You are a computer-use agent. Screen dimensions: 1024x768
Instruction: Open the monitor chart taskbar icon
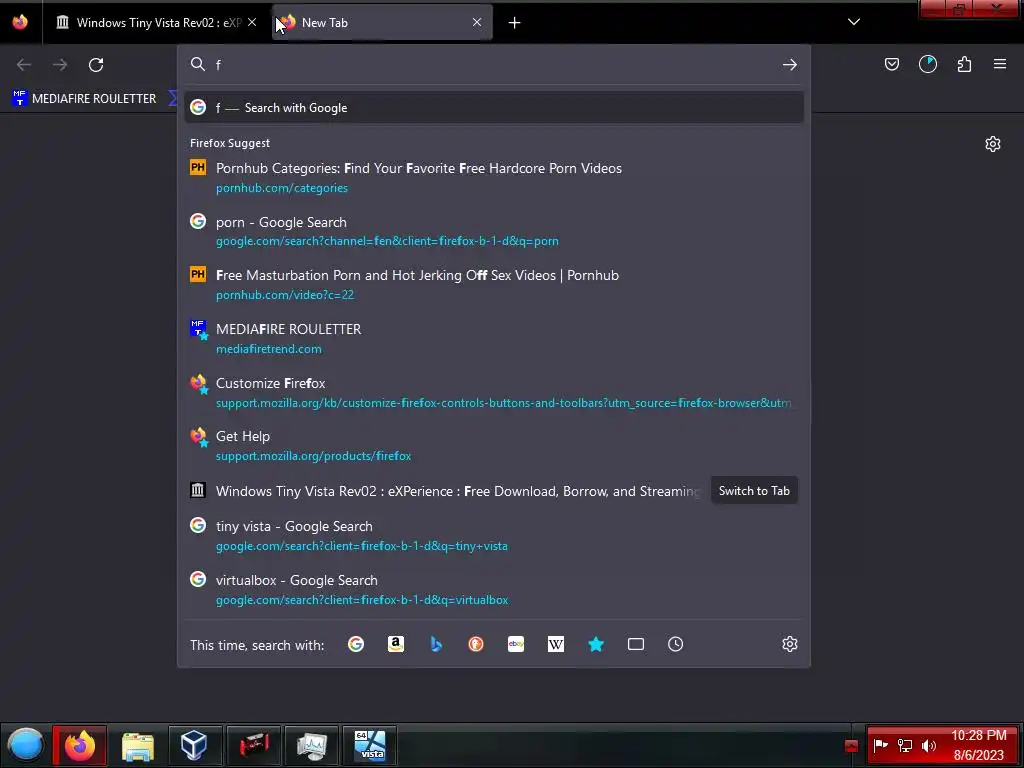312,745
